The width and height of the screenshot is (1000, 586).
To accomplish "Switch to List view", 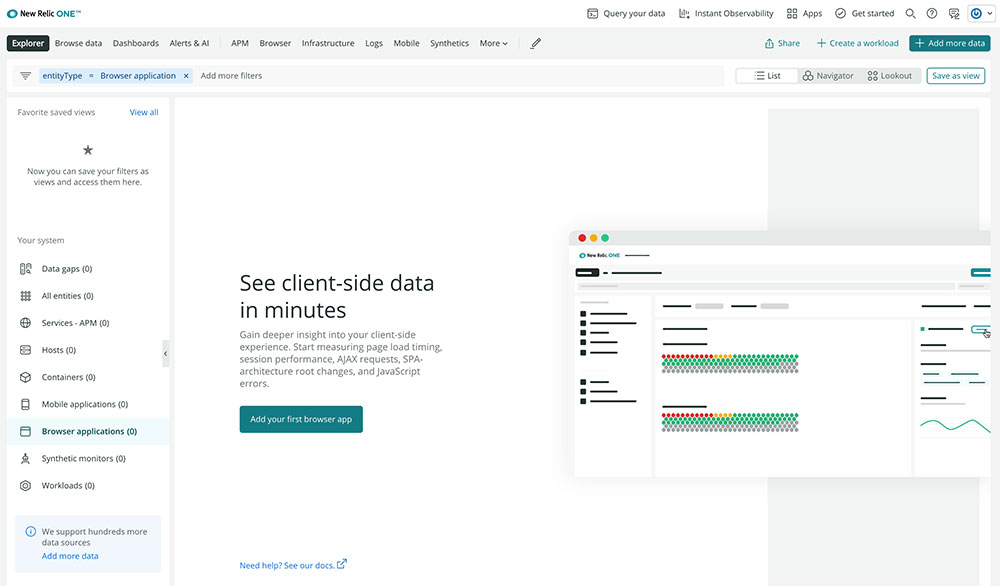I will click(x=767, y=76).
